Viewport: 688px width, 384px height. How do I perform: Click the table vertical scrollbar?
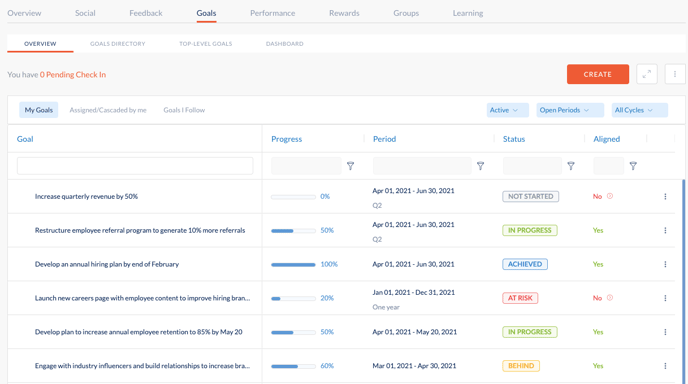pyautogui.click(x=683, y=281)
